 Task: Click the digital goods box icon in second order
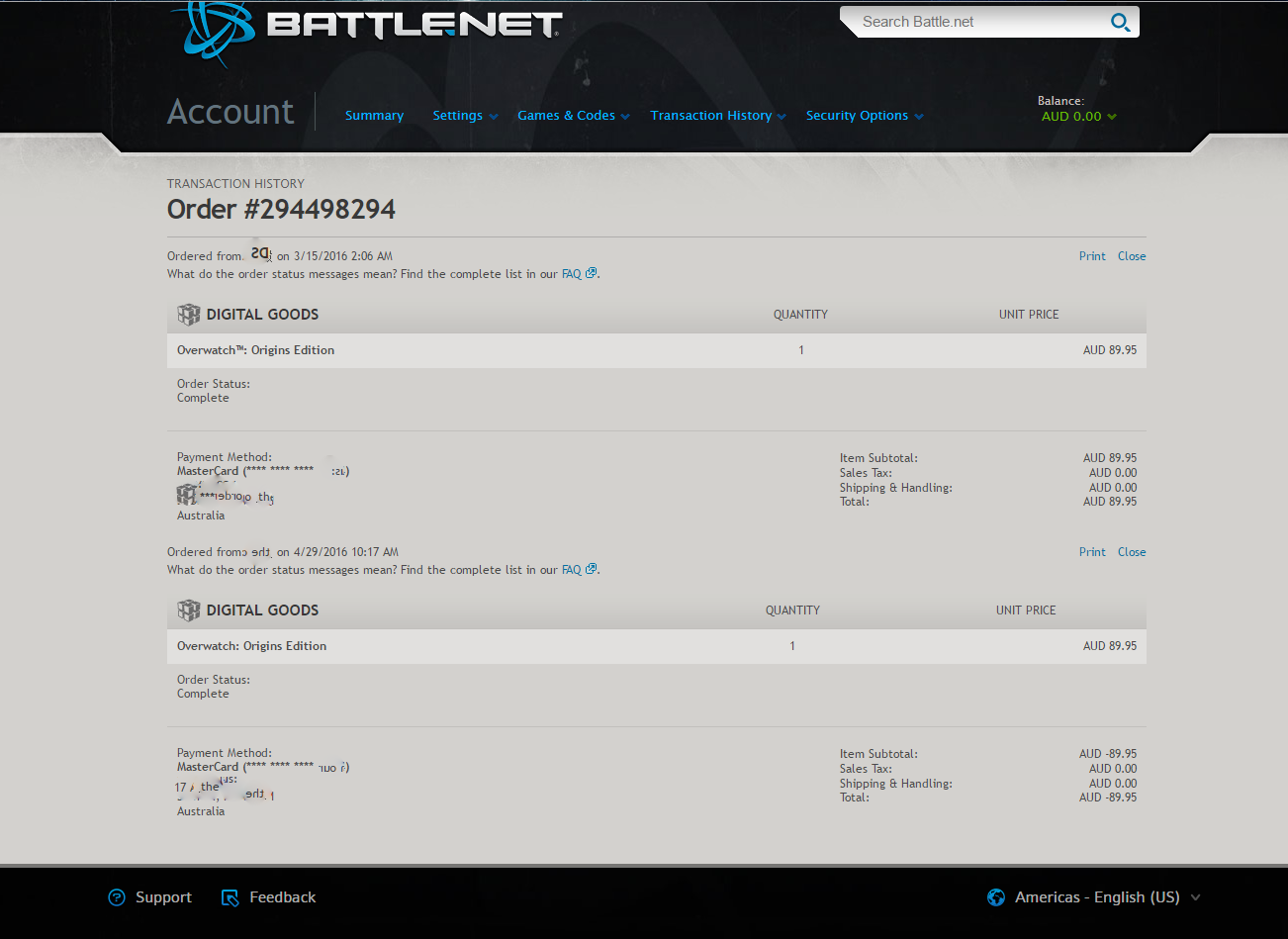point(188,610)
